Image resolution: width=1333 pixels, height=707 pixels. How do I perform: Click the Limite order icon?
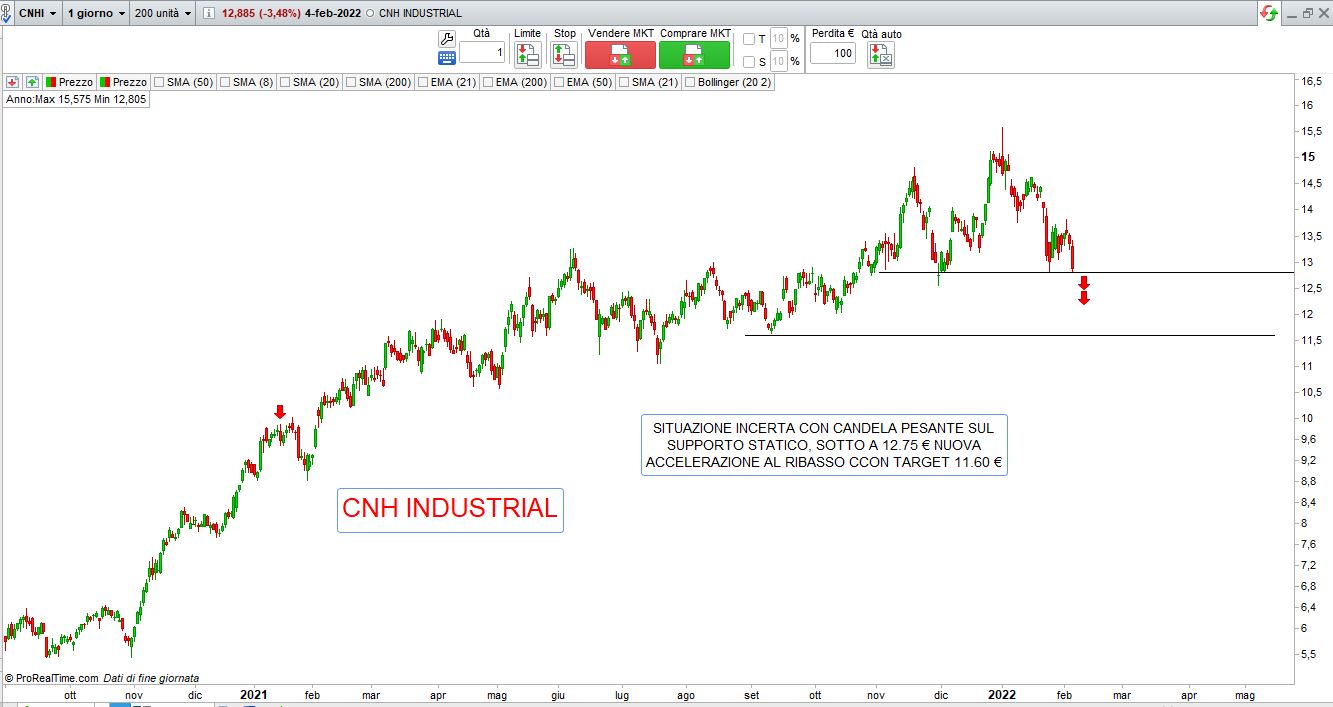527,55
